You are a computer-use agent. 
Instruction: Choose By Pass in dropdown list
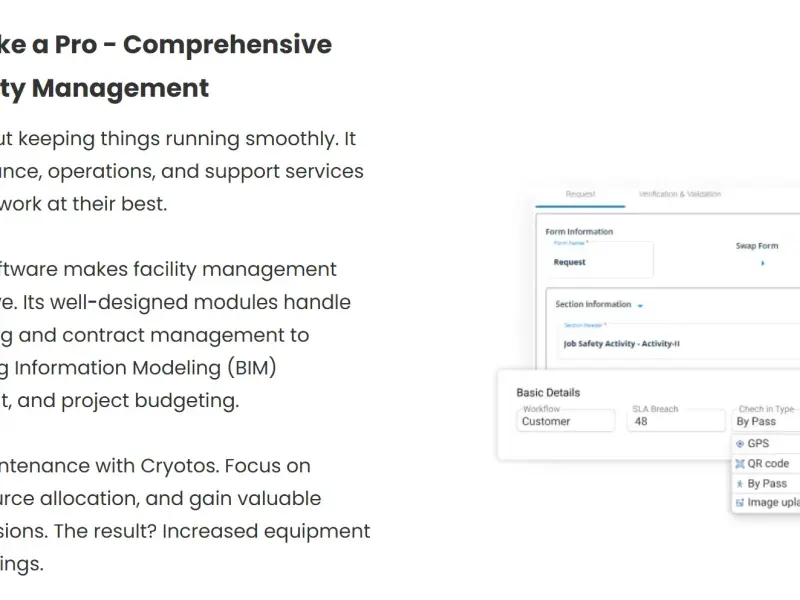tap(766, 484)
